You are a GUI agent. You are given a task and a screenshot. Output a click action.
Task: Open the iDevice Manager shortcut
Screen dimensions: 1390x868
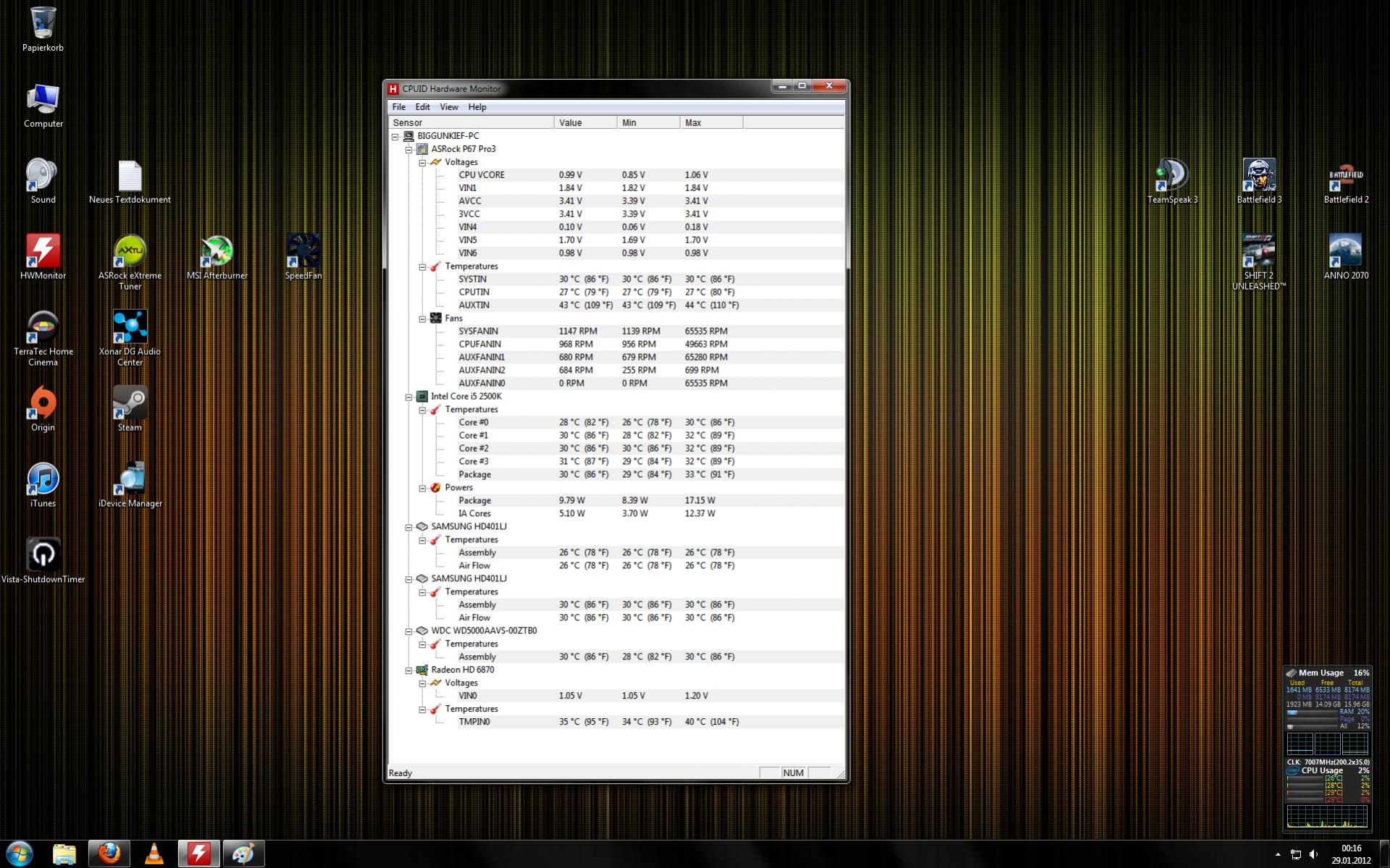pos(130,485)
